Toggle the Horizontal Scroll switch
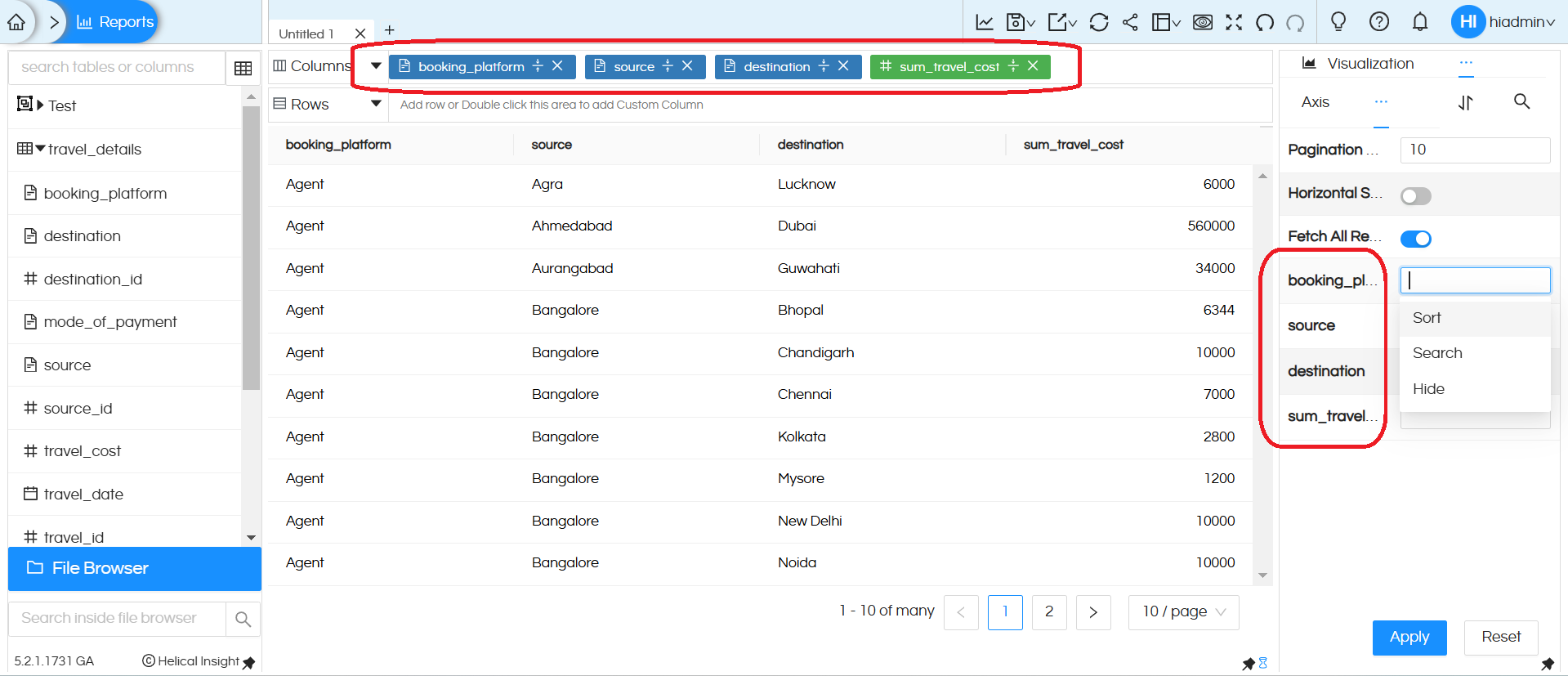The height and width of the screenshot is (676, 1568). (1416, 196)
